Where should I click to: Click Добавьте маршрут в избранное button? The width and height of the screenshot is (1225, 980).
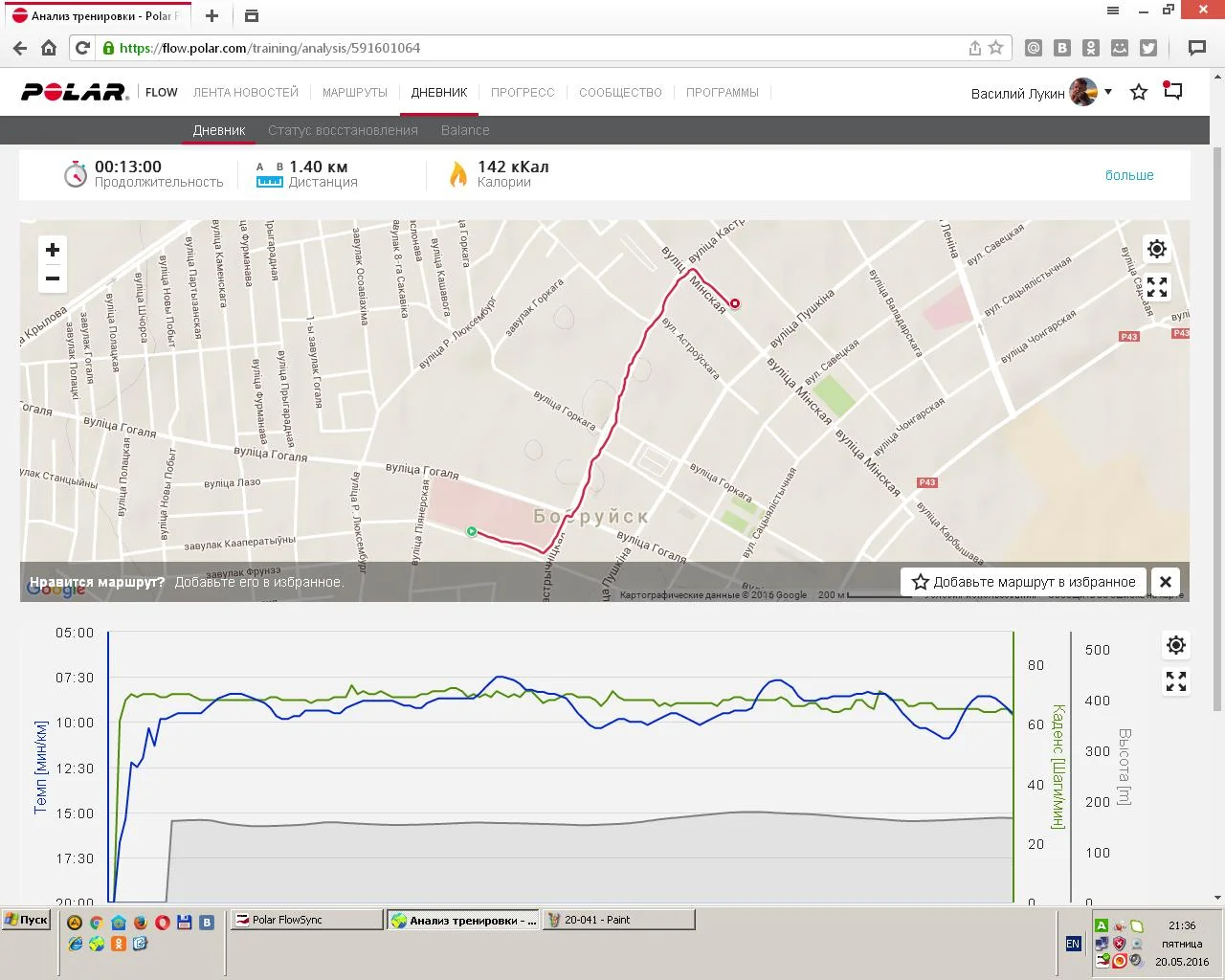1024,582
